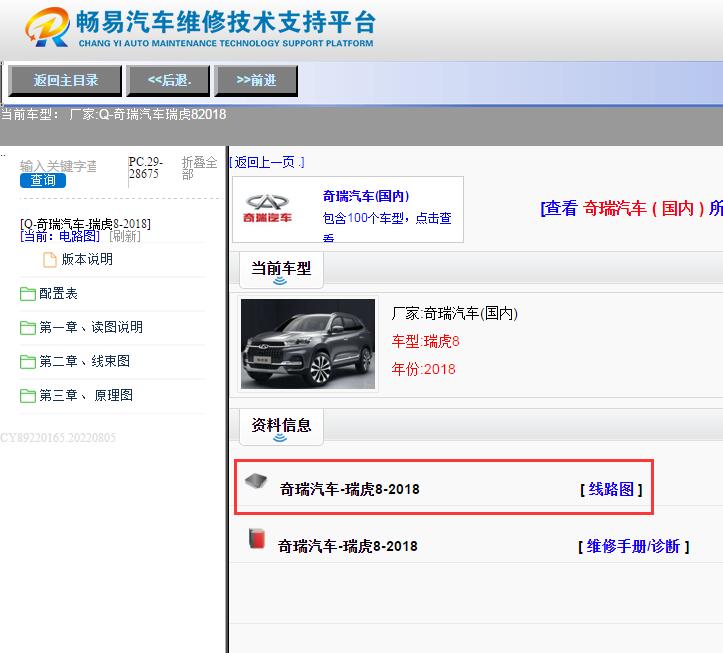This screenshot has height=653, width=723.
Task: Click 当前车型 breadcrumb bar text
Action: 113,114
